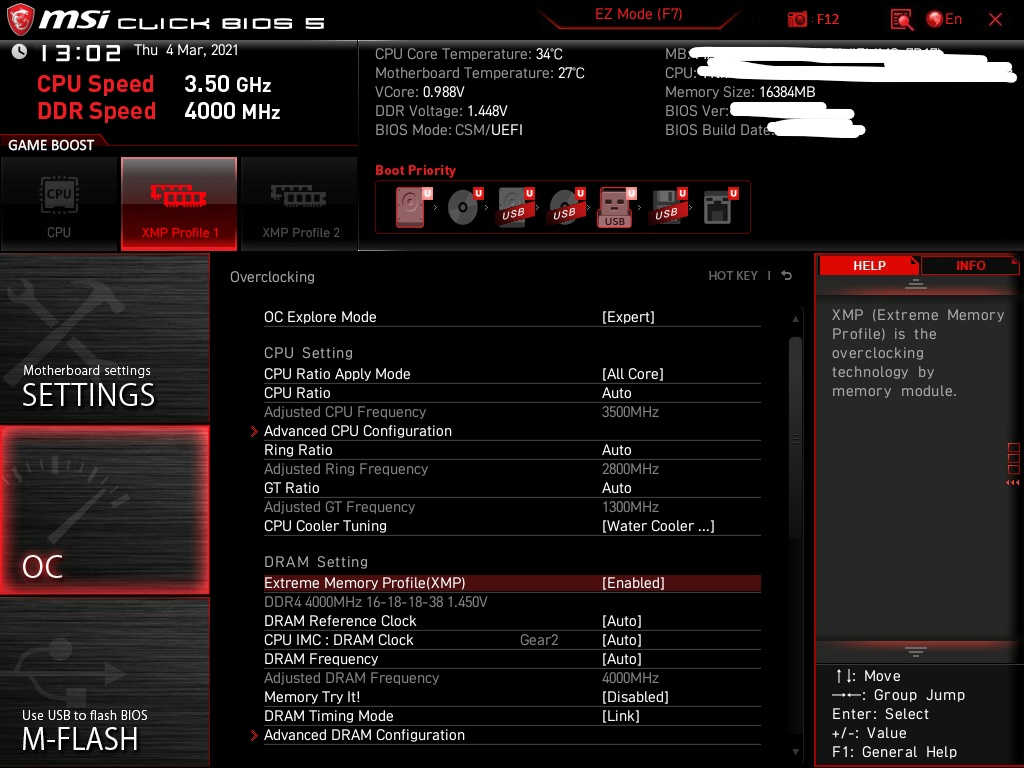1024x768 pixels.
Task: Open the BIOS search magnifier icon
Action: (x=901, y=20)
